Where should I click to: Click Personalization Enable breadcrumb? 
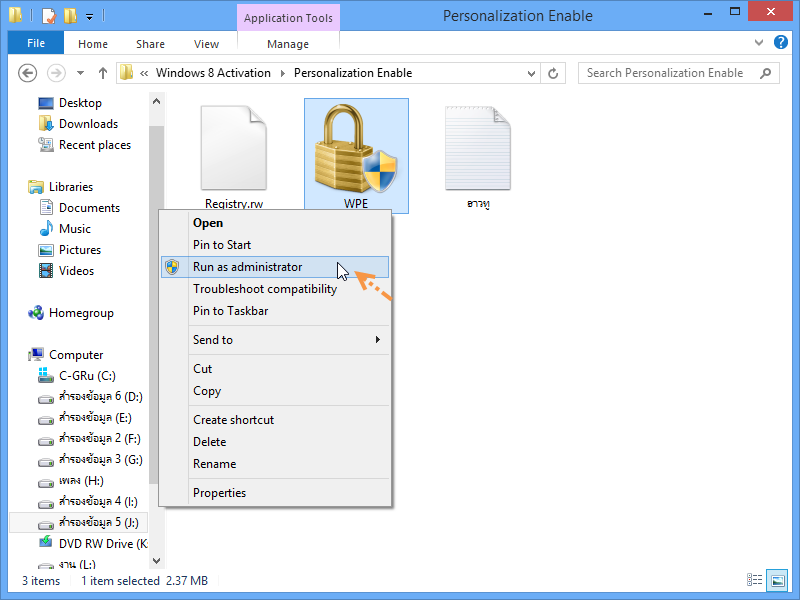coord(353,73)
